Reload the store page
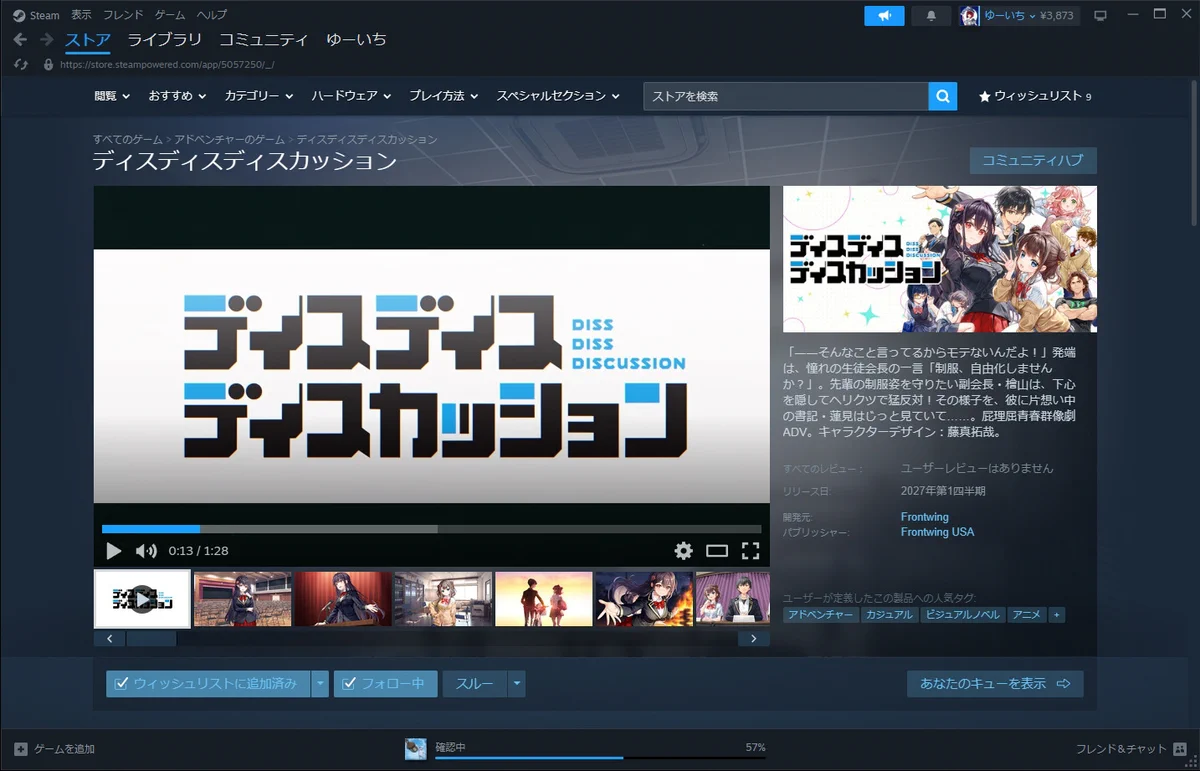This screenshot has height=771, width=1200. click(21, 64)
